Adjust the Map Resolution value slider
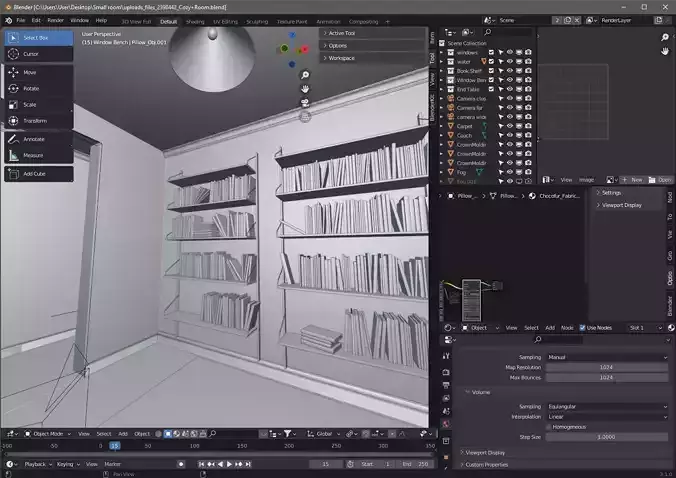Viewport: 676px width, 478px height. point(607,367)
